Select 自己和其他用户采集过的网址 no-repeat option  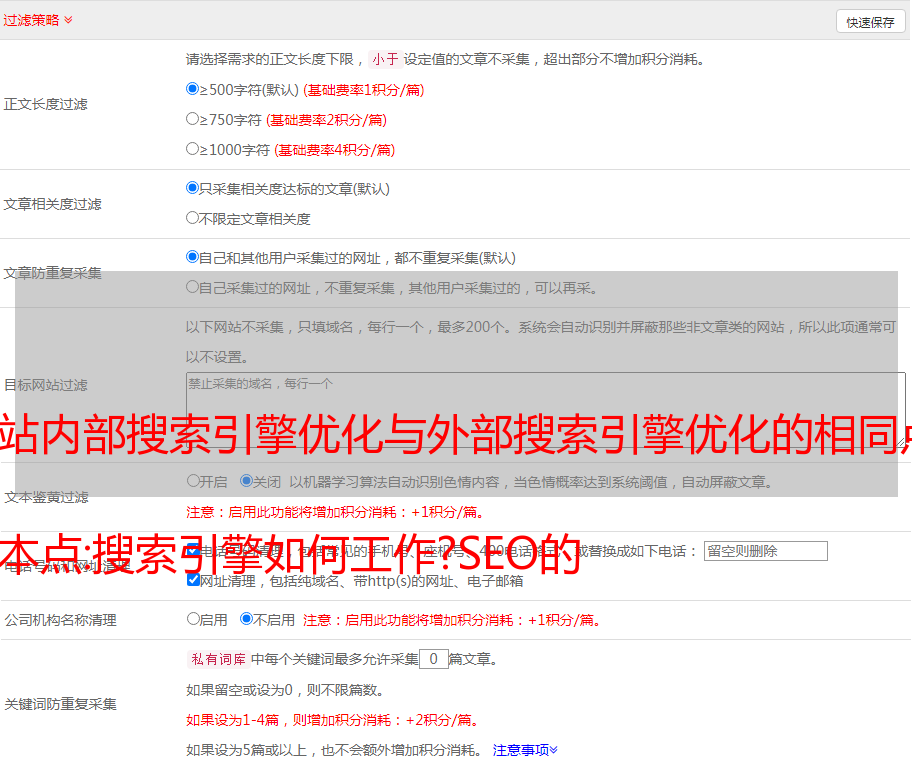pyautogui.click(x=192, y=257)
